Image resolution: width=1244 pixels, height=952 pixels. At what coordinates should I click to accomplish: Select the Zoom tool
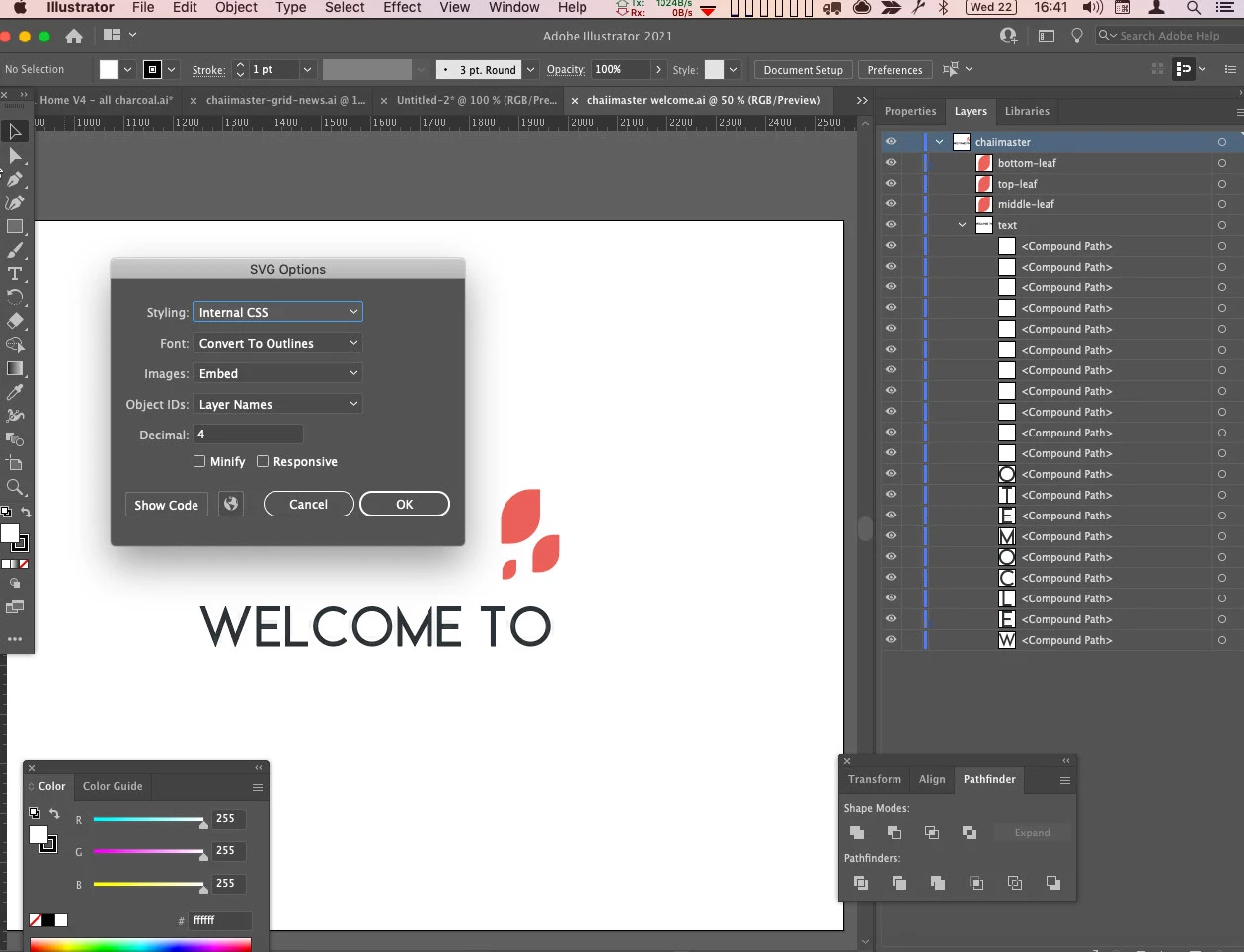tap(15, 487)
